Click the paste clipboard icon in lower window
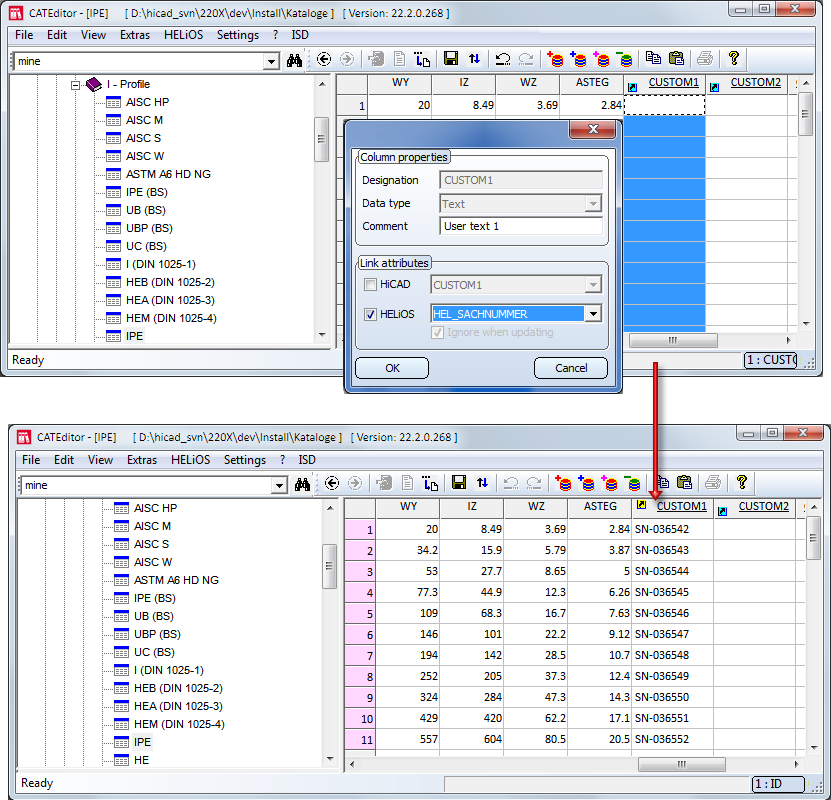Image resolution: width=831 pixels, height=800 pixels. pyautogui.click(x=685, y=483)
